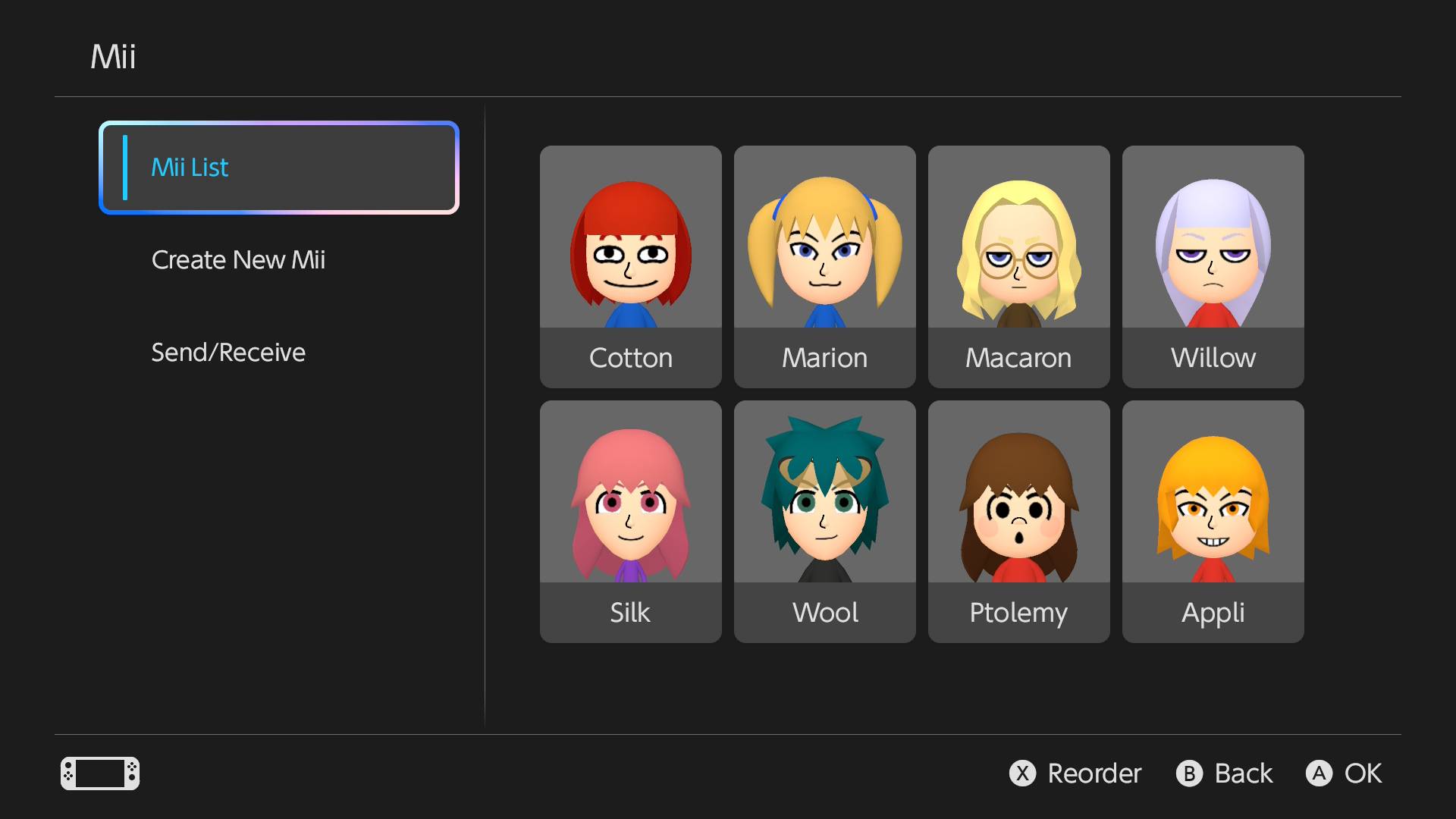The height and width of the screenshot is (819, 1456).
Task: Click the OK label
Action: (1362, 773)
